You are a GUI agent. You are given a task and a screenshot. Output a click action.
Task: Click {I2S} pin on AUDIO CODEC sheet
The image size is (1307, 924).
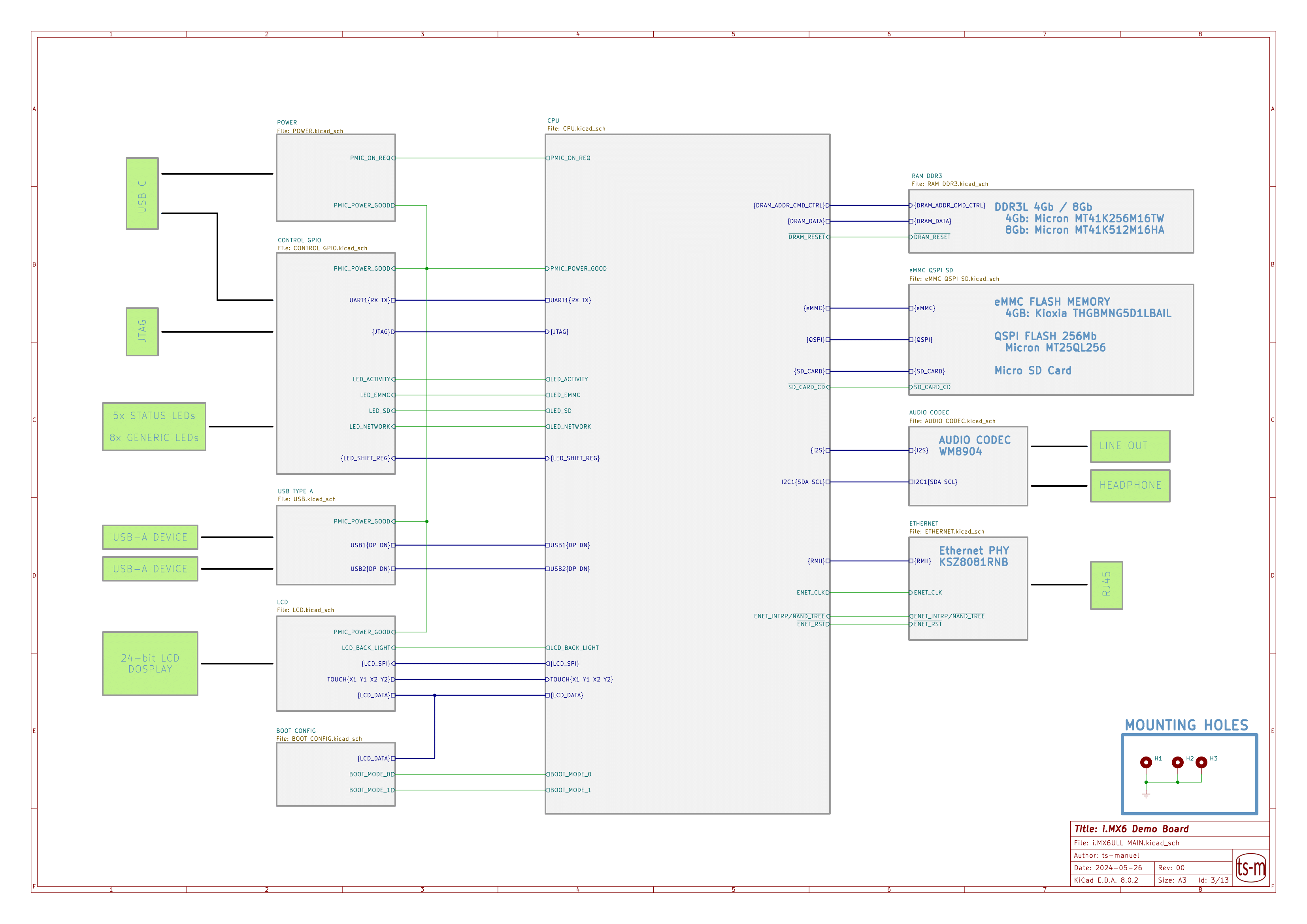point(919,451)
